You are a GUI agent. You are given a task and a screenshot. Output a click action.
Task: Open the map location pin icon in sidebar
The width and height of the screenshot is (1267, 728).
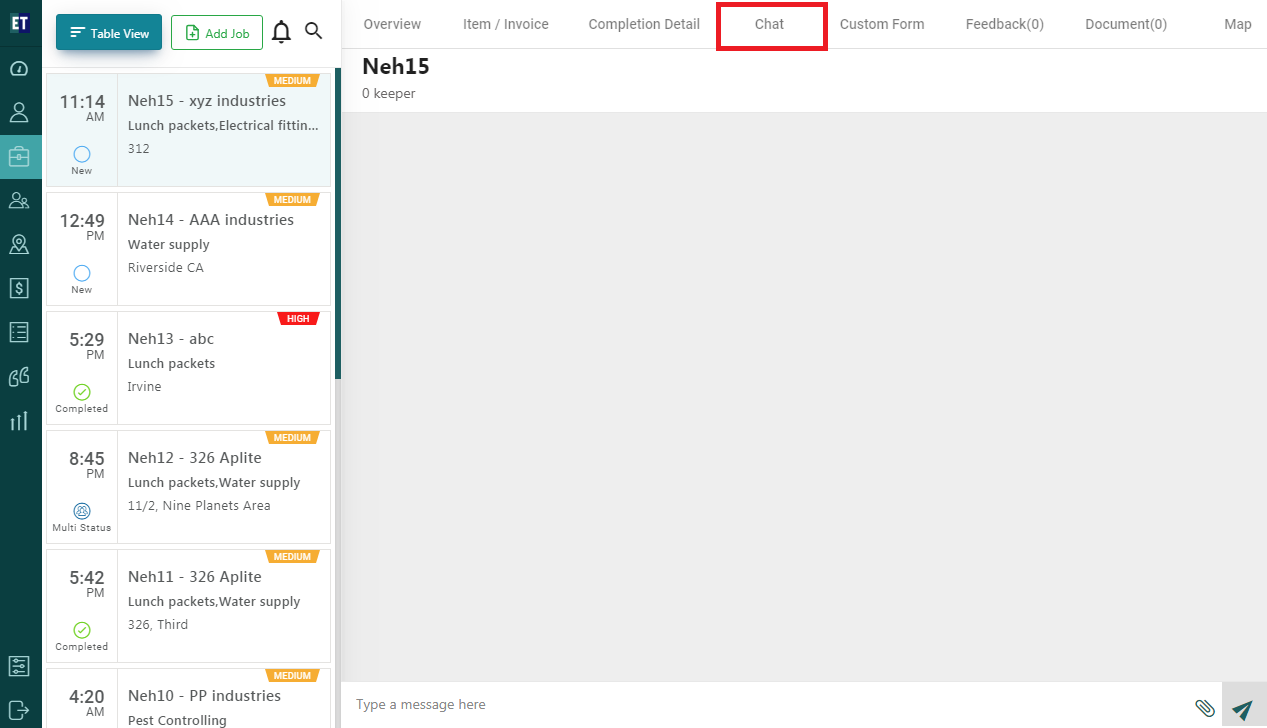pos(19,244)
